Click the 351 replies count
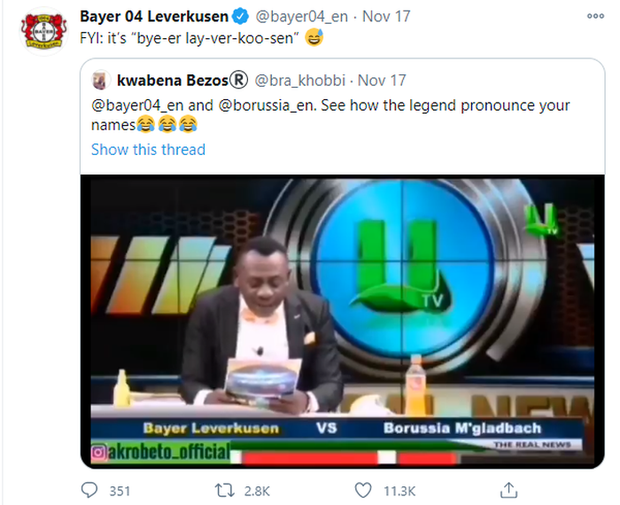Screen dimensions: 620x505 pos(120,490)
